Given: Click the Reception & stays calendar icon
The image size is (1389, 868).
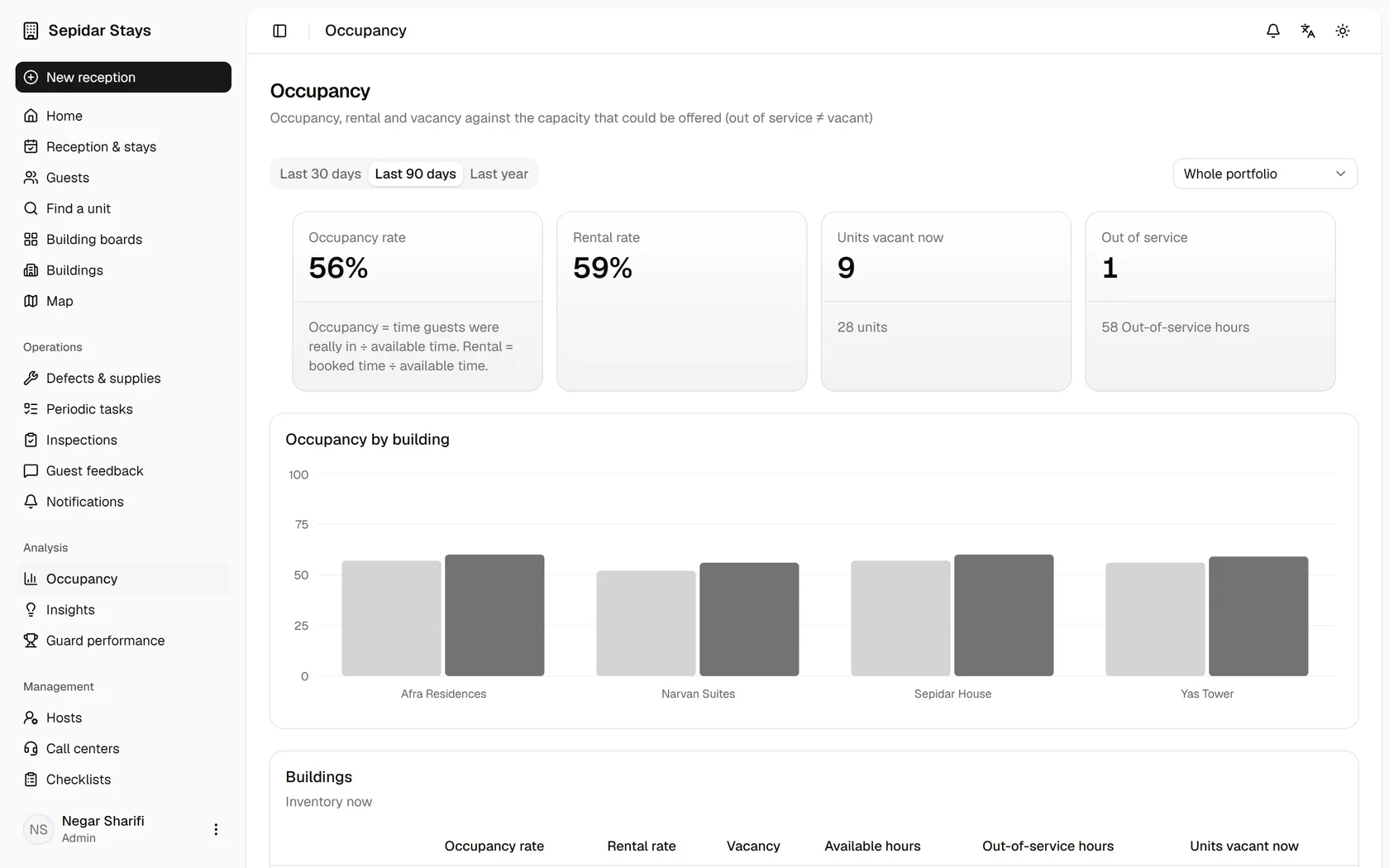Looking at the screenshot, I should (31, 146).
